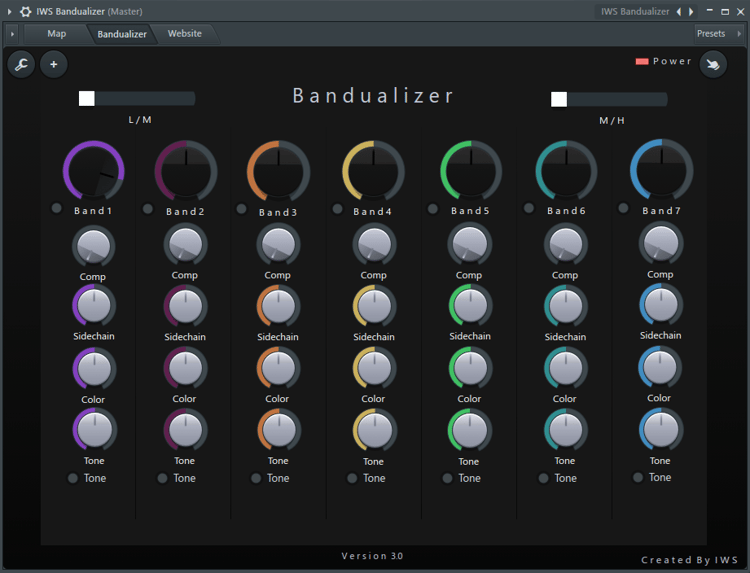This screenshot has width=750, height=573.
Task: Click the Band 5 Color knob
Action: point(470,368)
